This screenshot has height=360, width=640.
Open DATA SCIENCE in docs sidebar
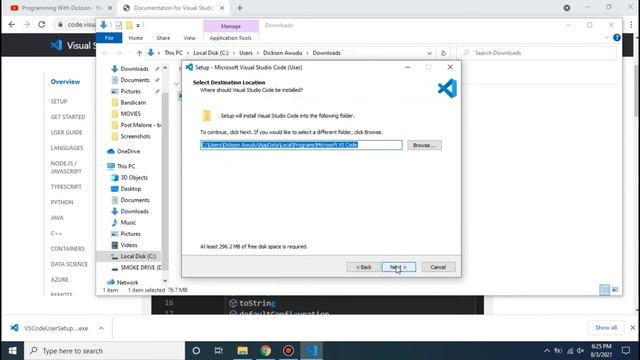[x=69, y=264]
